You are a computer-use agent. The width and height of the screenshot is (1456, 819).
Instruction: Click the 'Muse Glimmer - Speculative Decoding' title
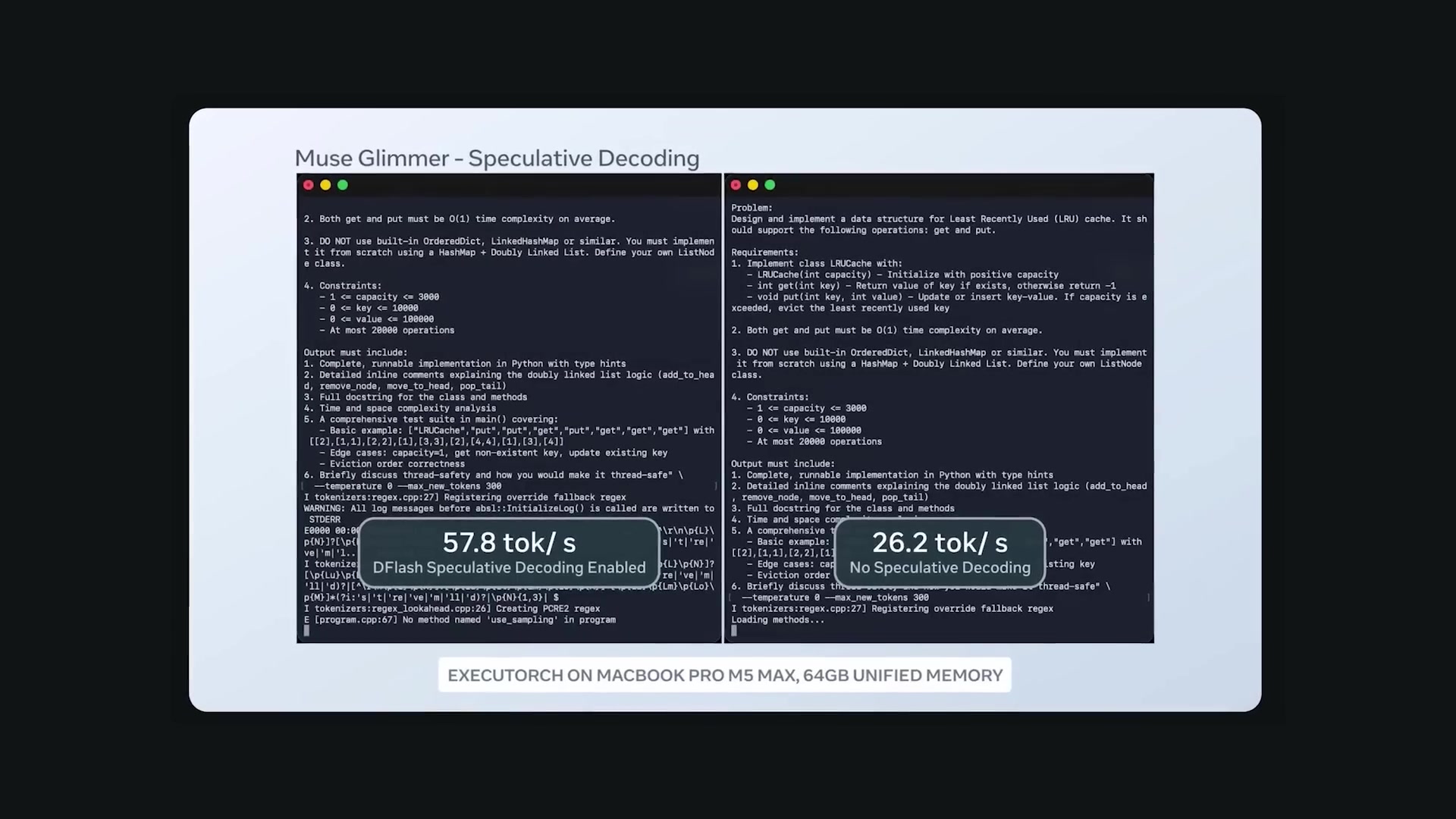[497, 158]
